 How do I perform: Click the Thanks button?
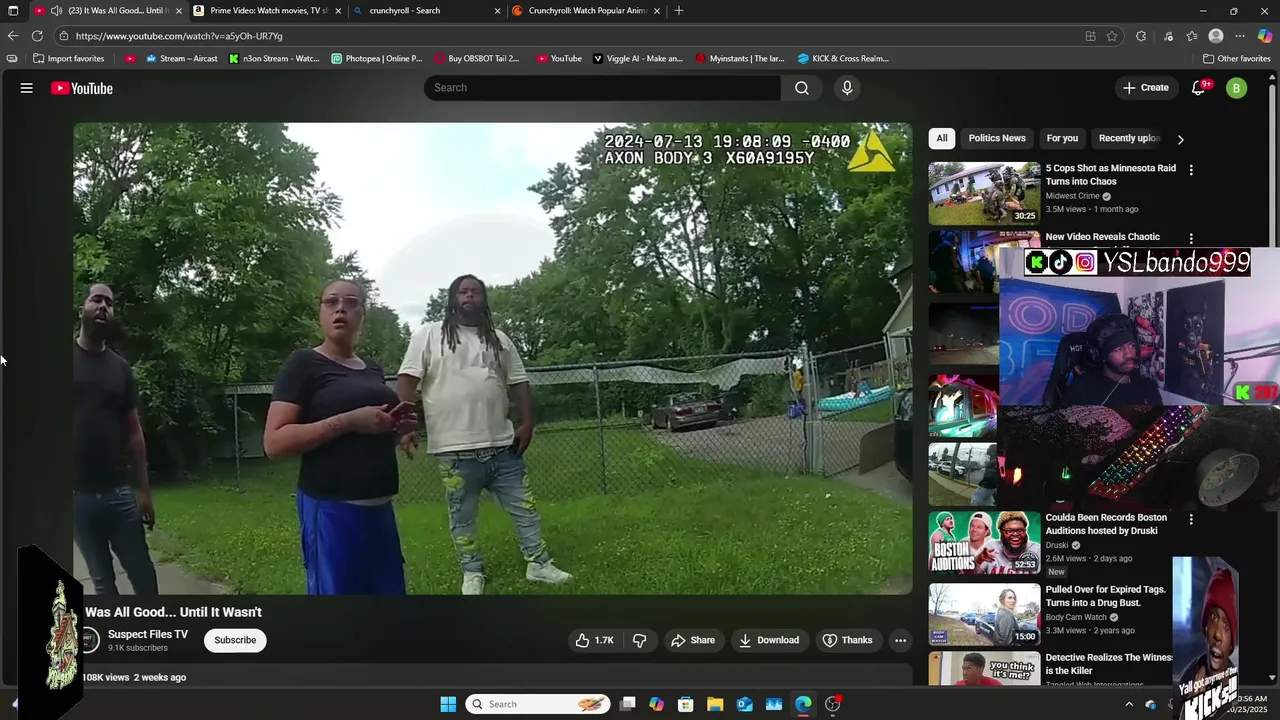847,640
